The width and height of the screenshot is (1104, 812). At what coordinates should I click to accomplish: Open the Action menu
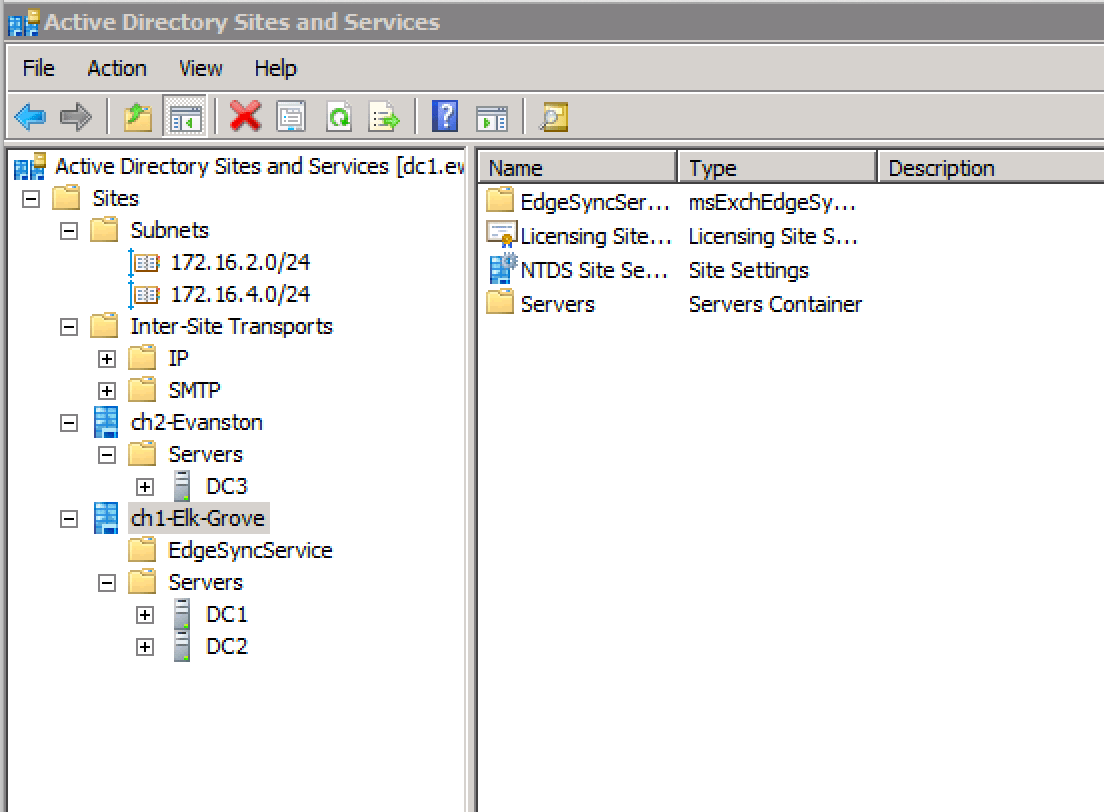[x=117, y=68]
